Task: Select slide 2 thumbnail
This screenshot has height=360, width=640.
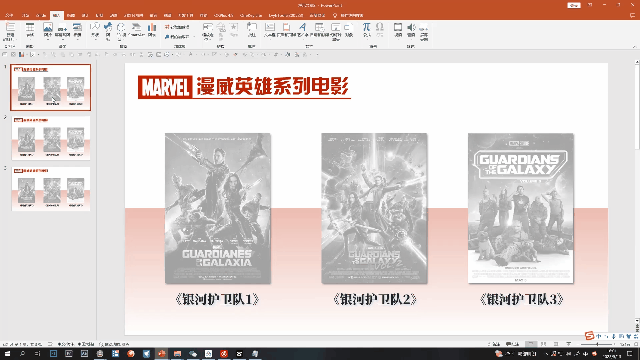Action: [51, 138]
